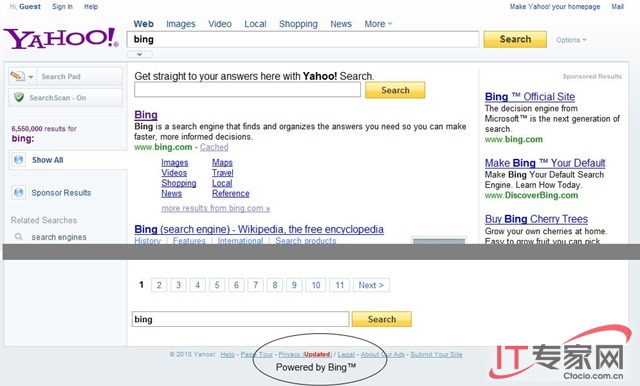Screen dimensions: 640x386
Task: Open the footer Legal link
Action: coord(346,355)
